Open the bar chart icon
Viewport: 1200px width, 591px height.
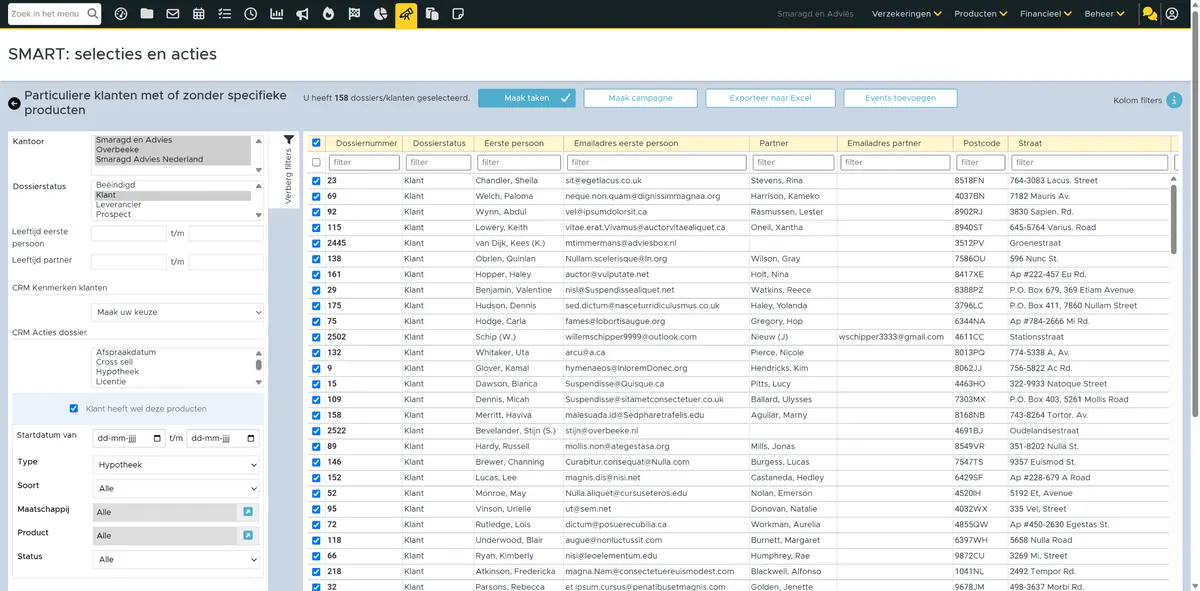pos(276,14)
